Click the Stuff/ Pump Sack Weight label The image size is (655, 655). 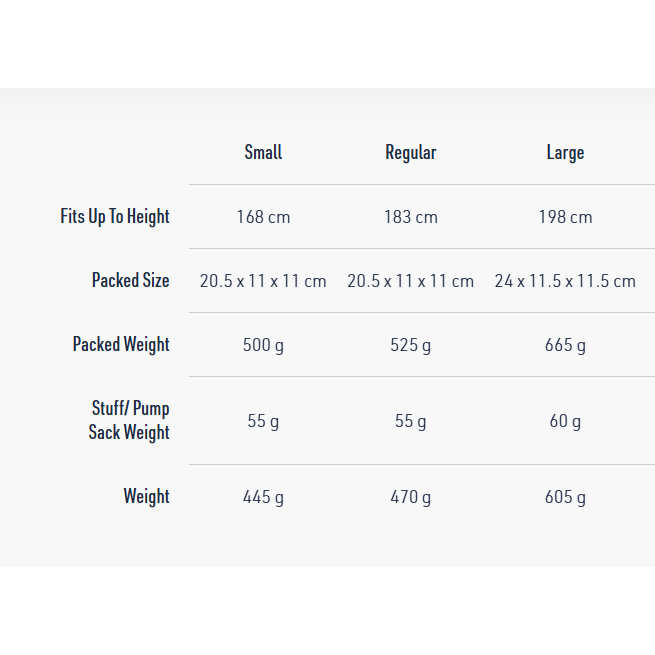click(129, 420)
